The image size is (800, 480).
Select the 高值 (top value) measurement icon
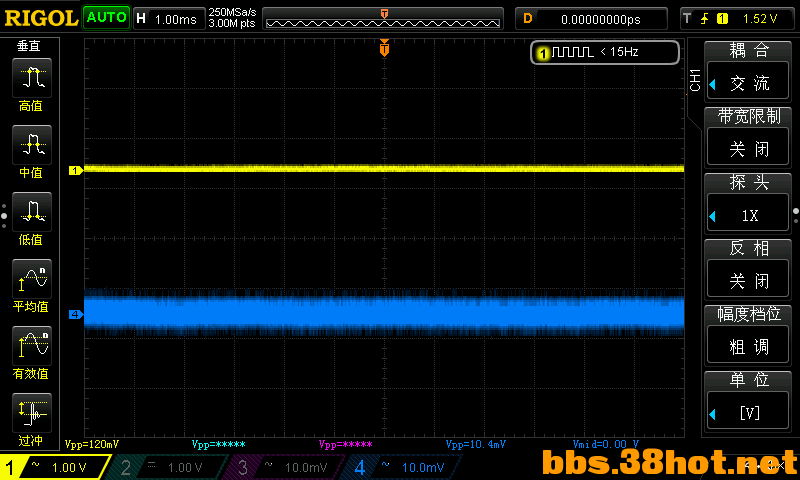click(x=32, y=78)
